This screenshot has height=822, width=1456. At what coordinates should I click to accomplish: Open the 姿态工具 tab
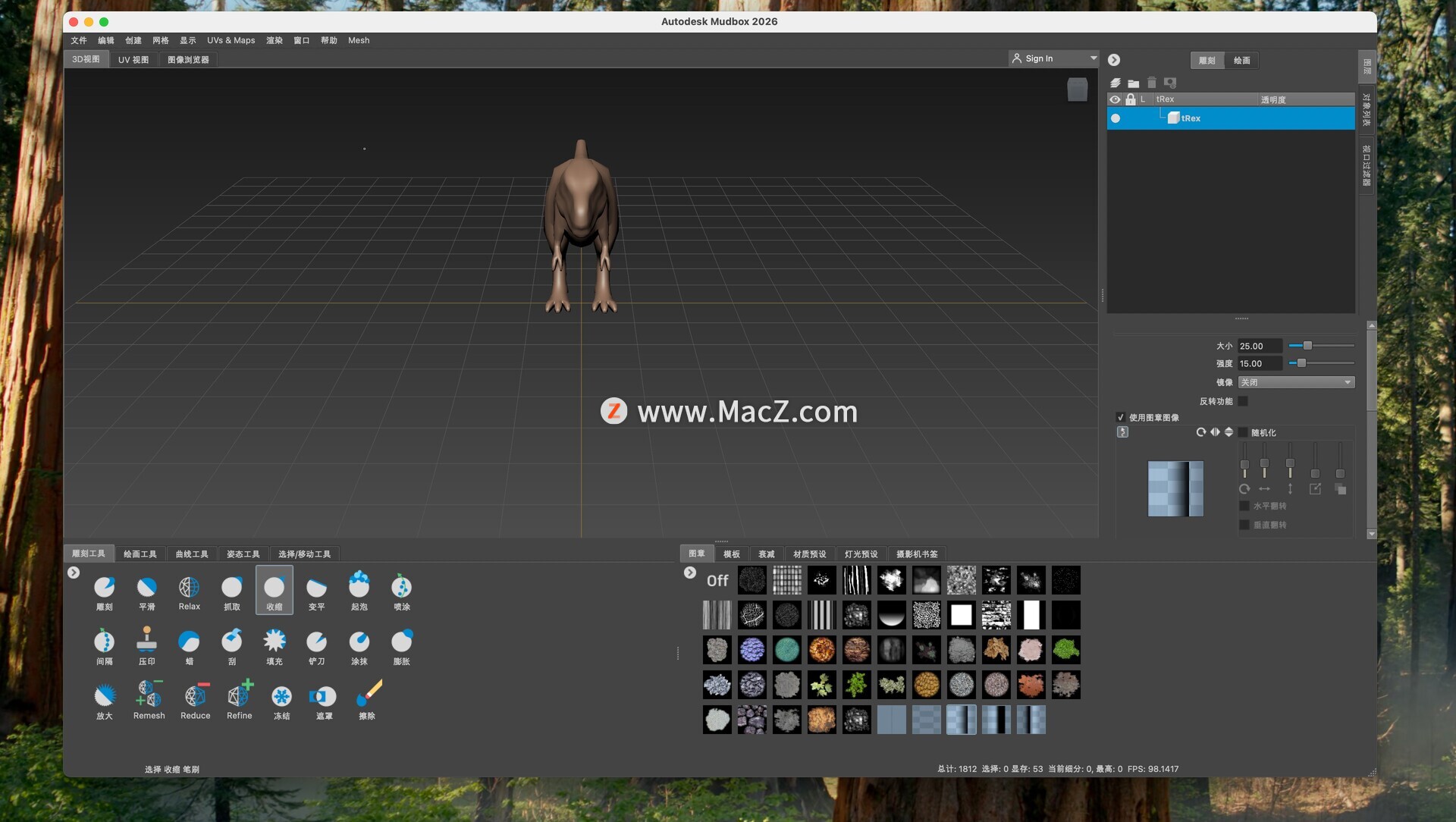point(243,554)
